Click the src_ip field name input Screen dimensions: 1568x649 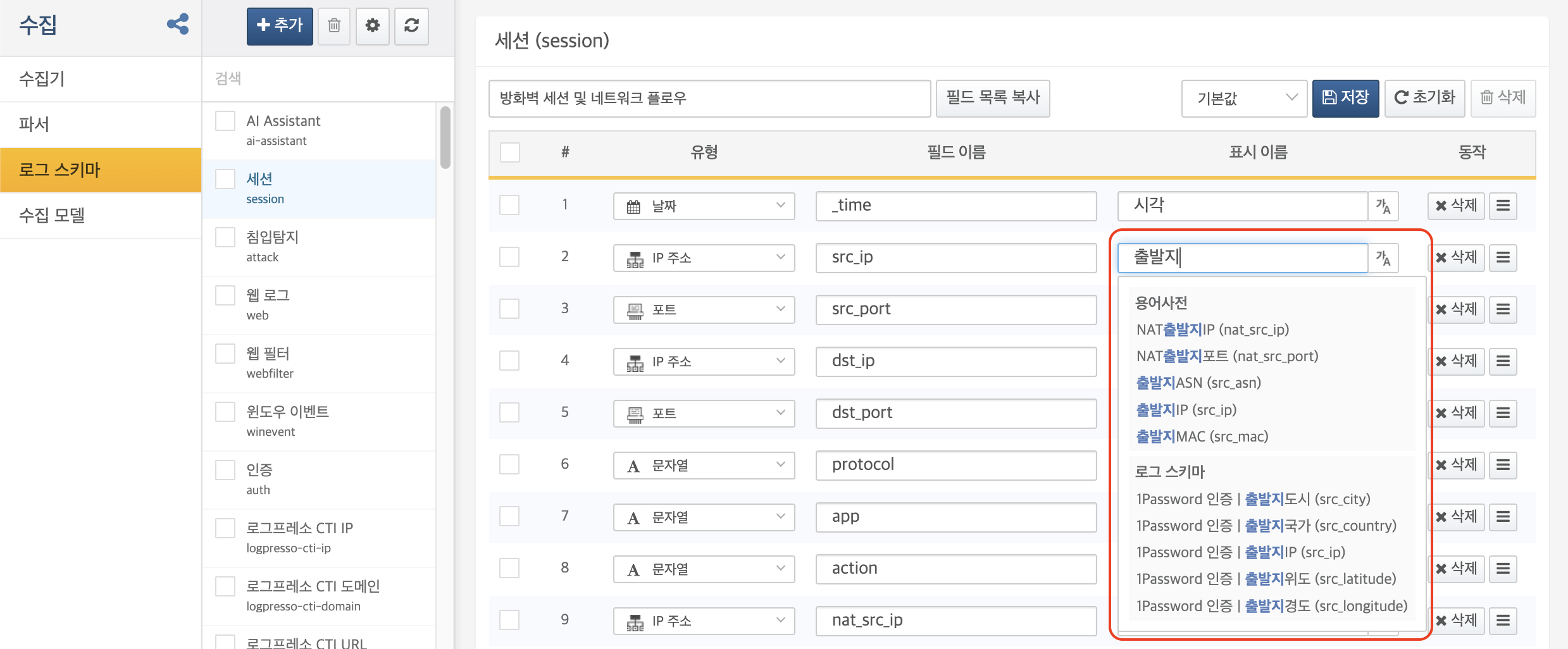[x=956, y=257]
